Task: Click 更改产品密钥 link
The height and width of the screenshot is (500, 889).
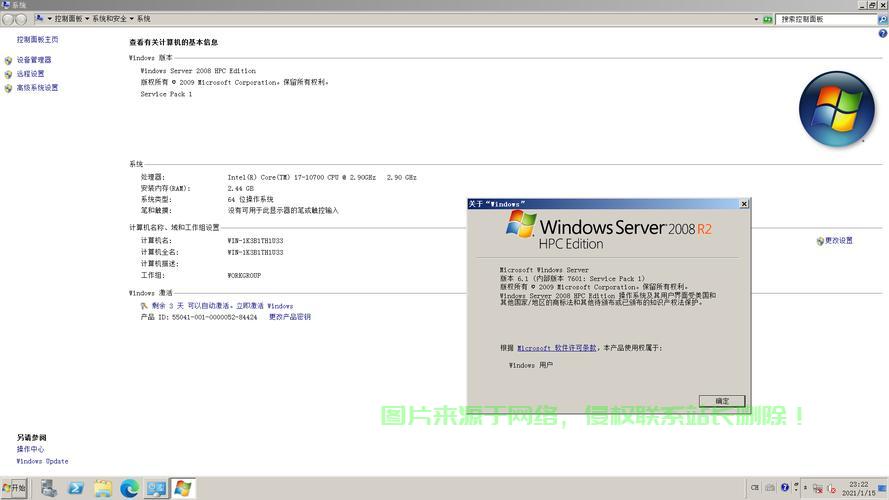Action: pos(290,317)
